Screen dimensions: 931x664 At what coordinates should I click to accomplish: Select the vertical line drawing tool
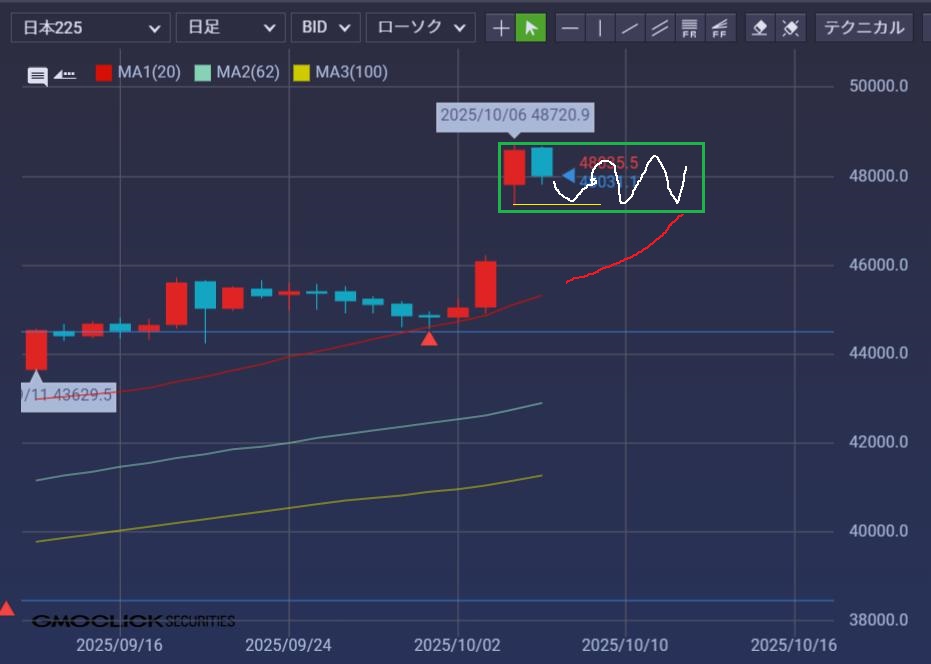tap(600, 28)
